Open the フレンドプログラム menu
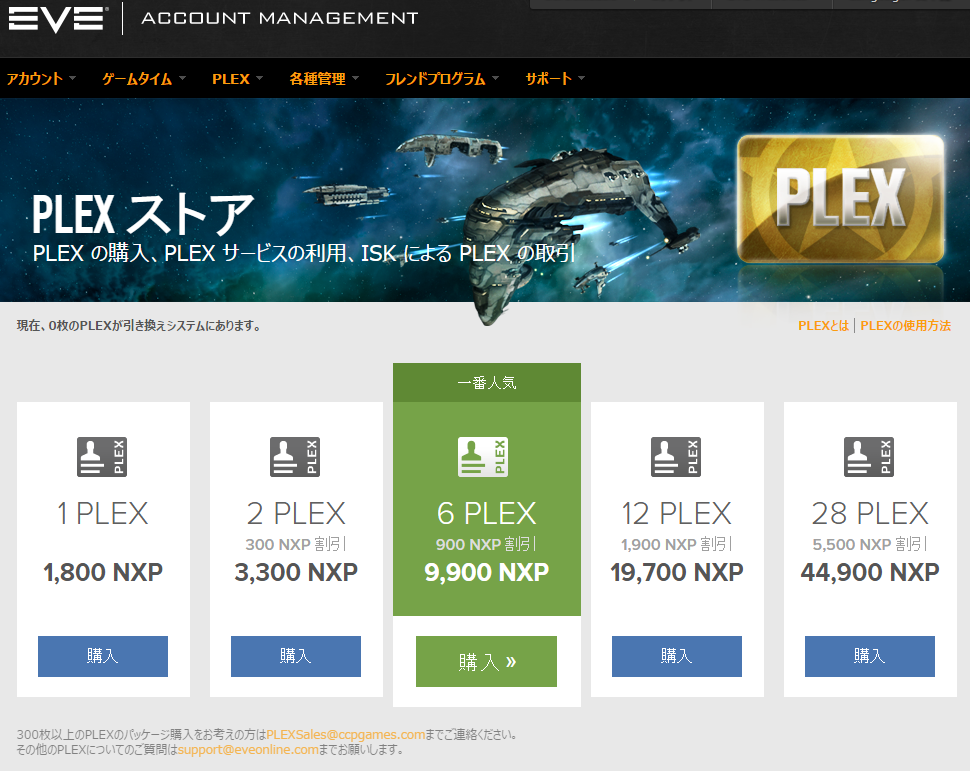The width and height of the screenshot is (970, 771). (442, 79)
